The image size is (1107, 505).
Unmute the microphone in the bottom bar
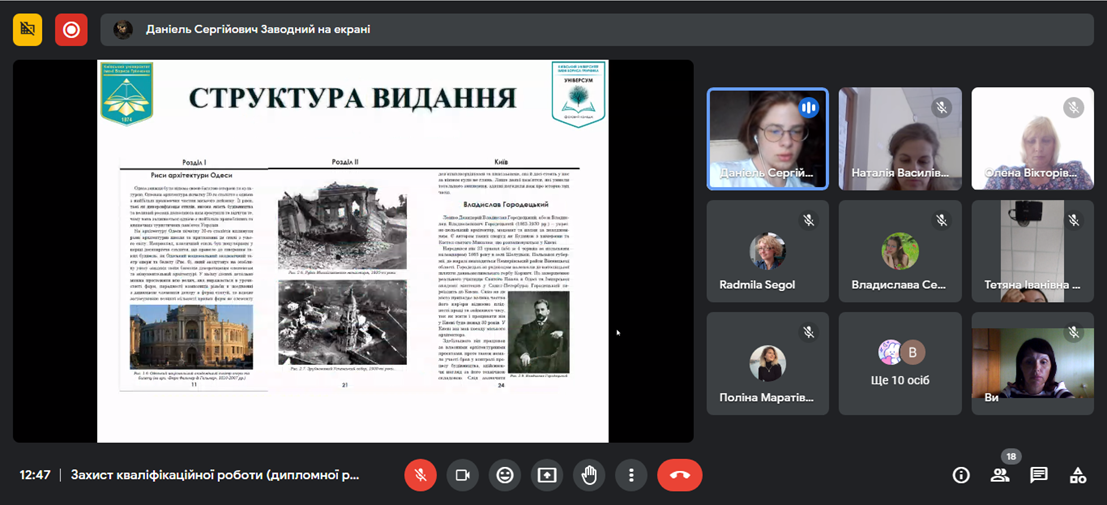point(420,475)
